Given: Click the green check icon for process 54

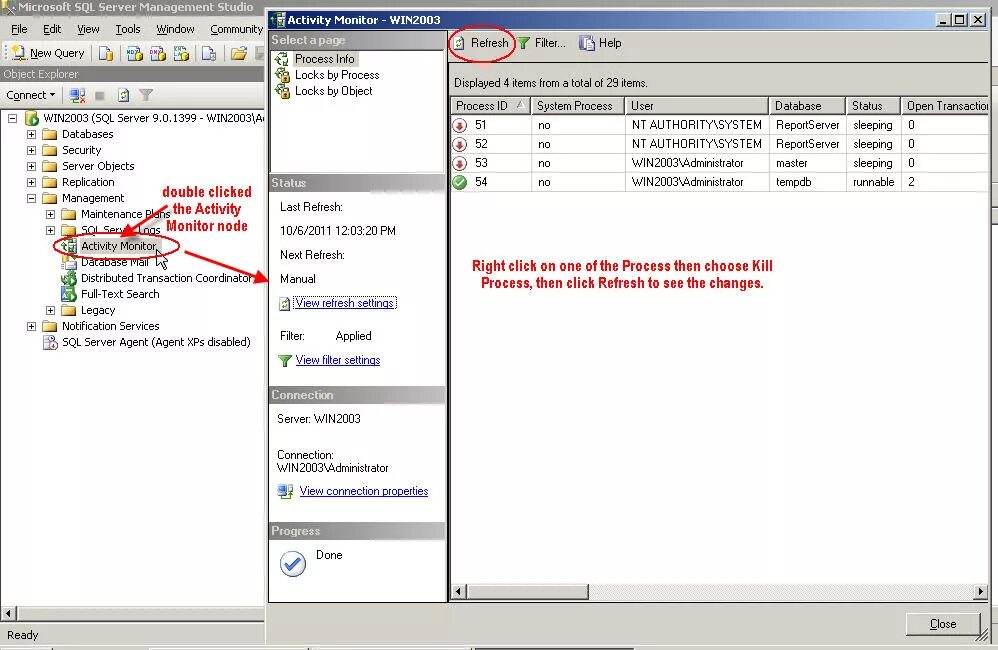Looking at the screenshot, I should 460,183.
